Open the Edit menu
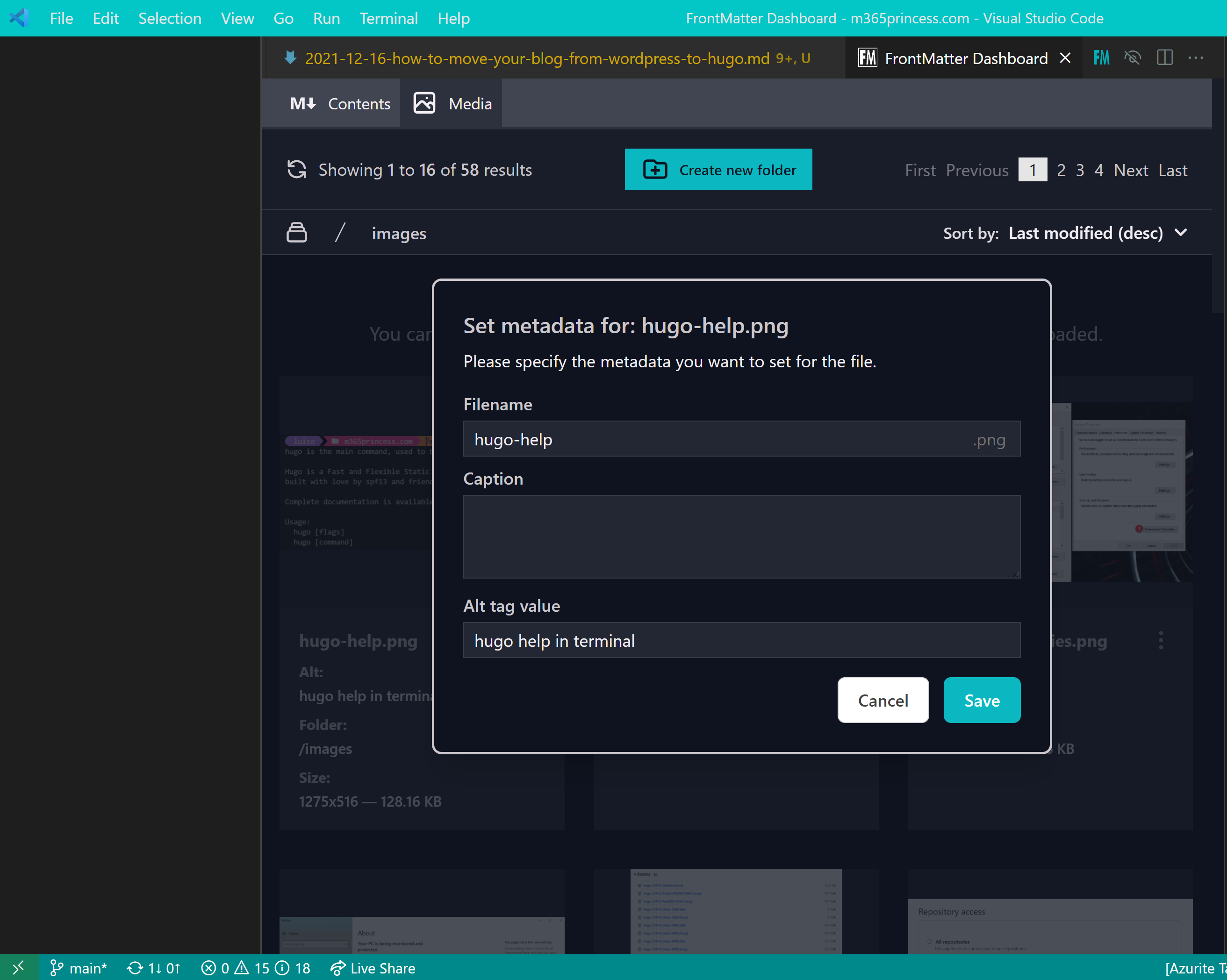Screen dimensions: 1227x980 106,18
